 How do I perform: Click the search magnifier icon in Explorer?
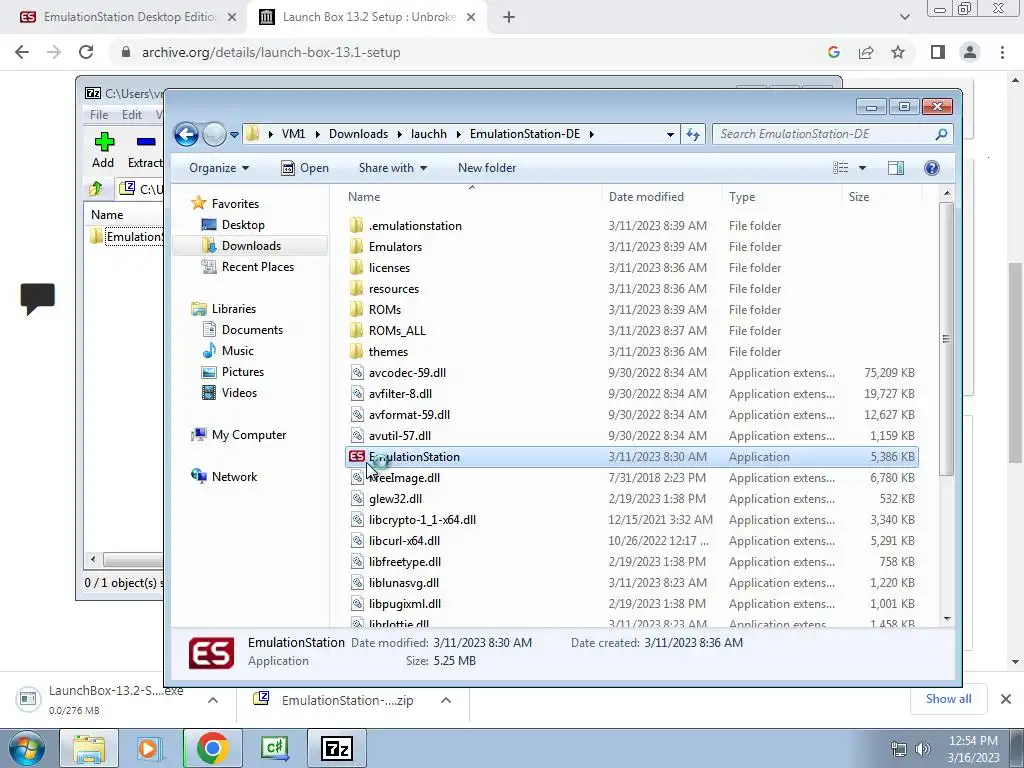(941, 134)
